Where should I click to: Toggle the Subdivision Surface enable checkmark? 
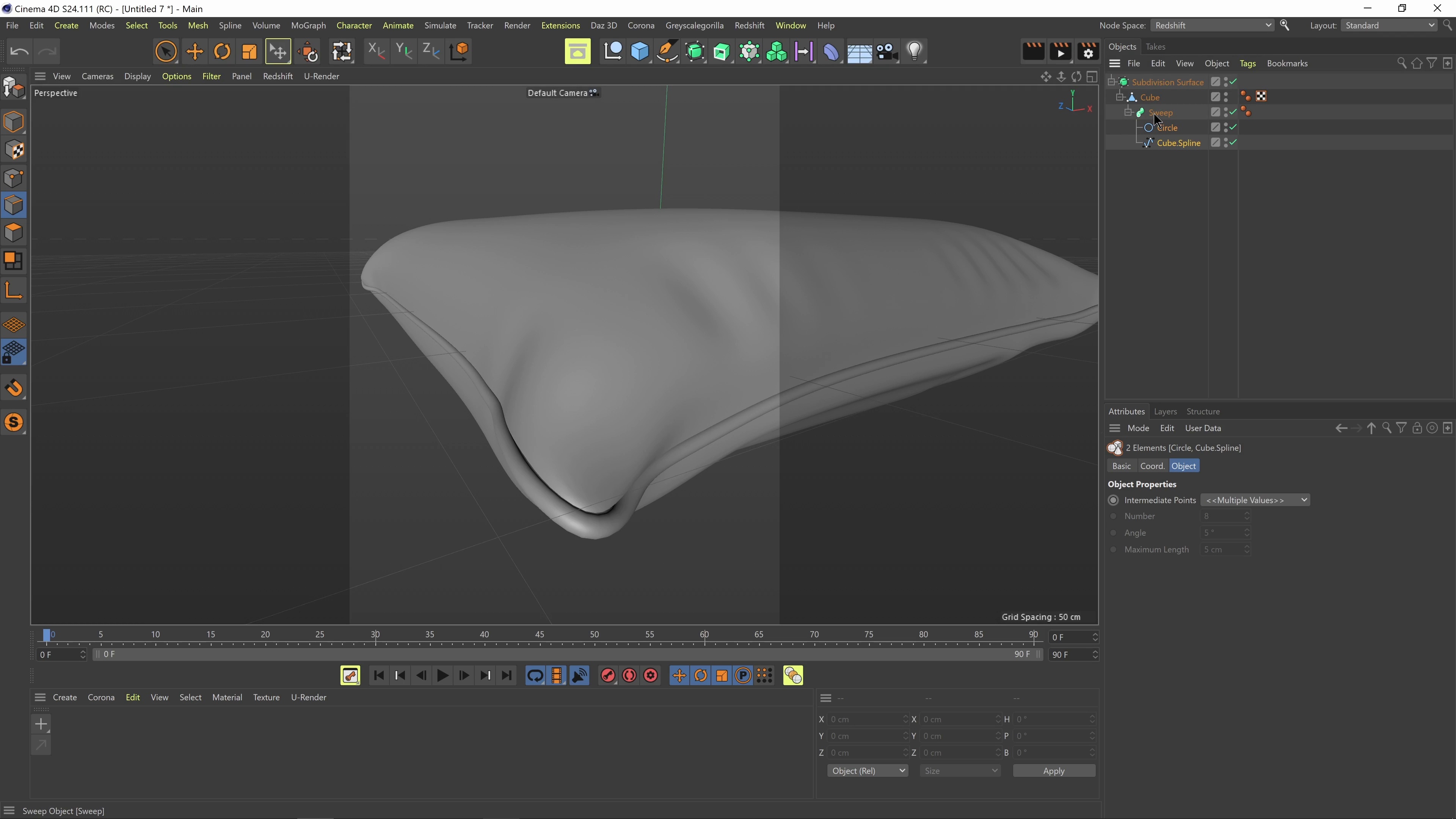point(1233,82)
